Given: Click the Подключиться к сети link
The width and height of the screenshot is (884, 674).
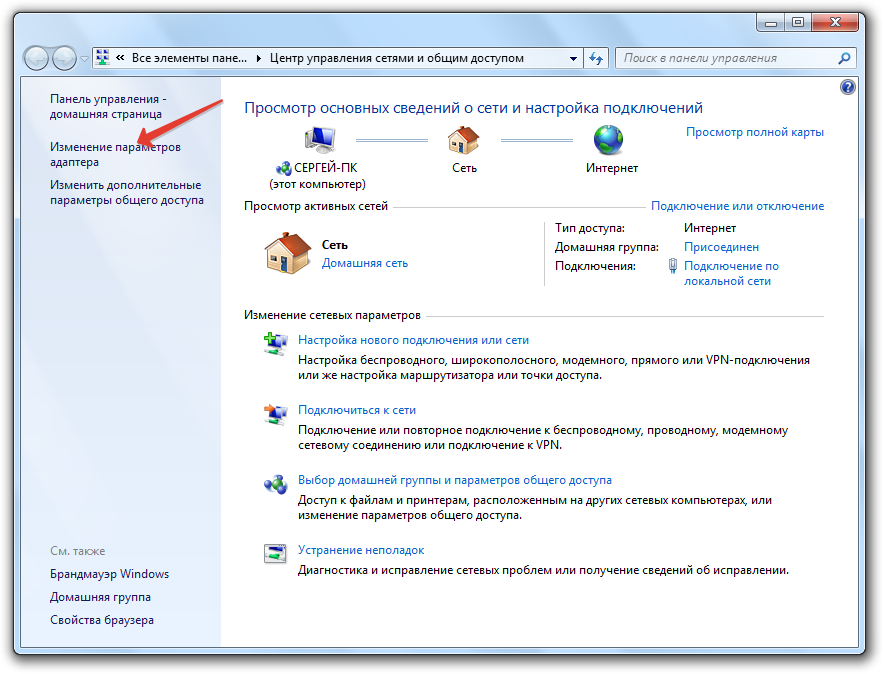Looking at the screenshot, I should (x=357, y=410).
